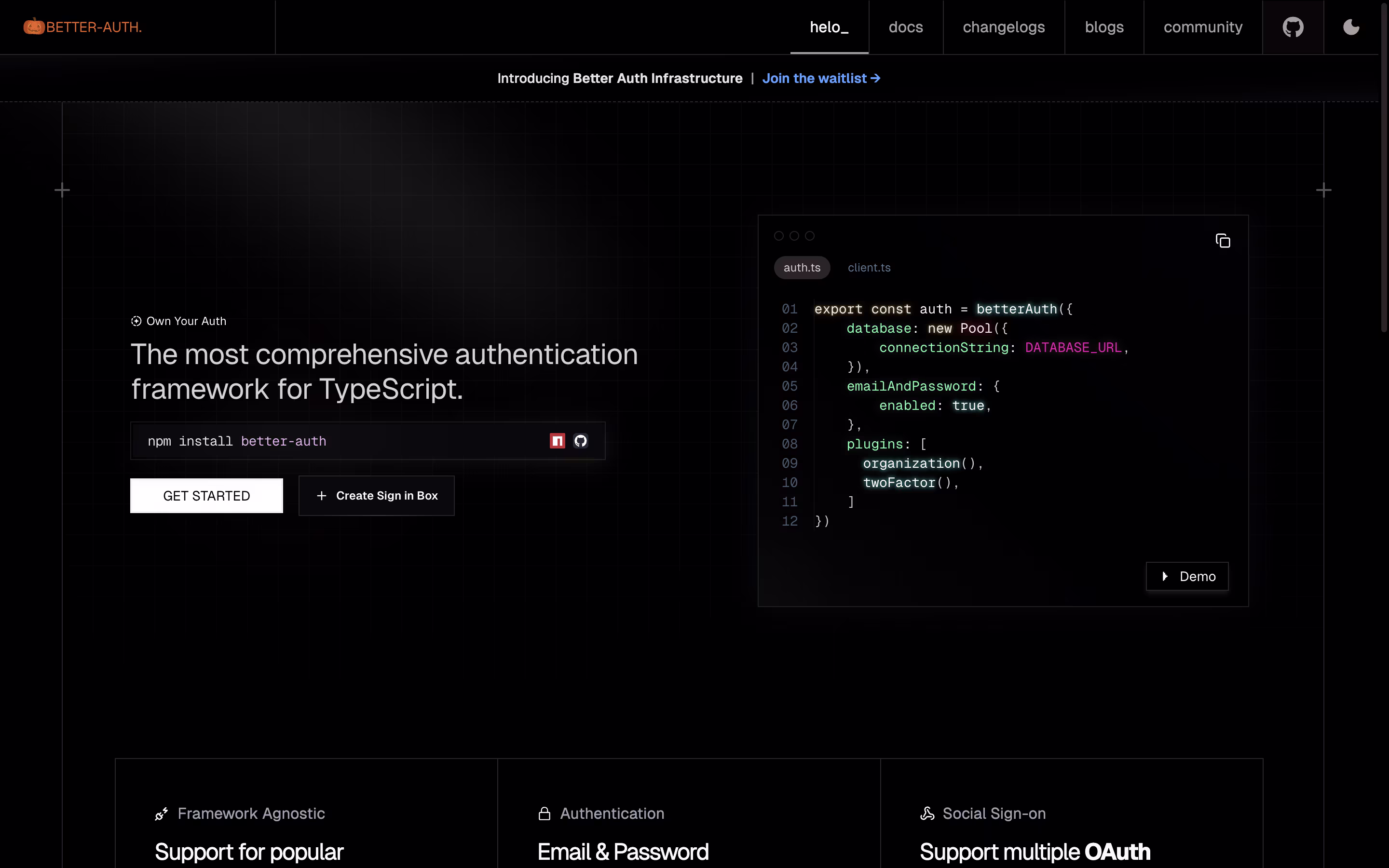This screenshot has height=868, width=1389.
Task: Click the Support multiple OAuth heading
Action: [x=1035, y=852]
